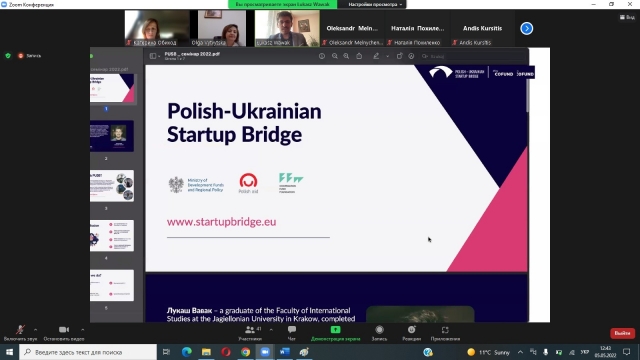Switch keyboard language УКР indicator
The width and height of the screenshot is (640, 360).
click(585, 352)
